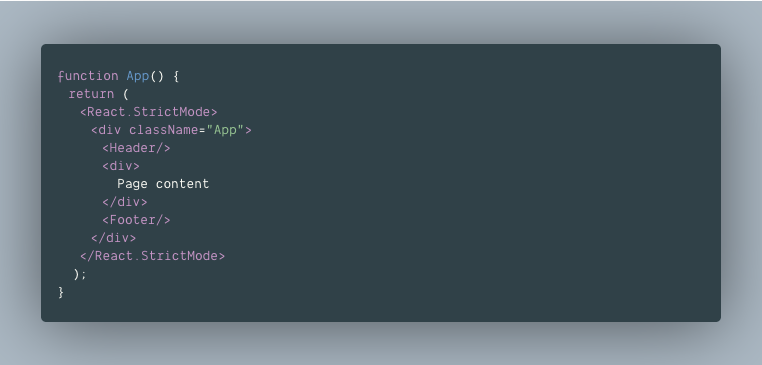Click the inner opening div tag
This screenshot has height=365, width=762.
click(x=121, y=166)
